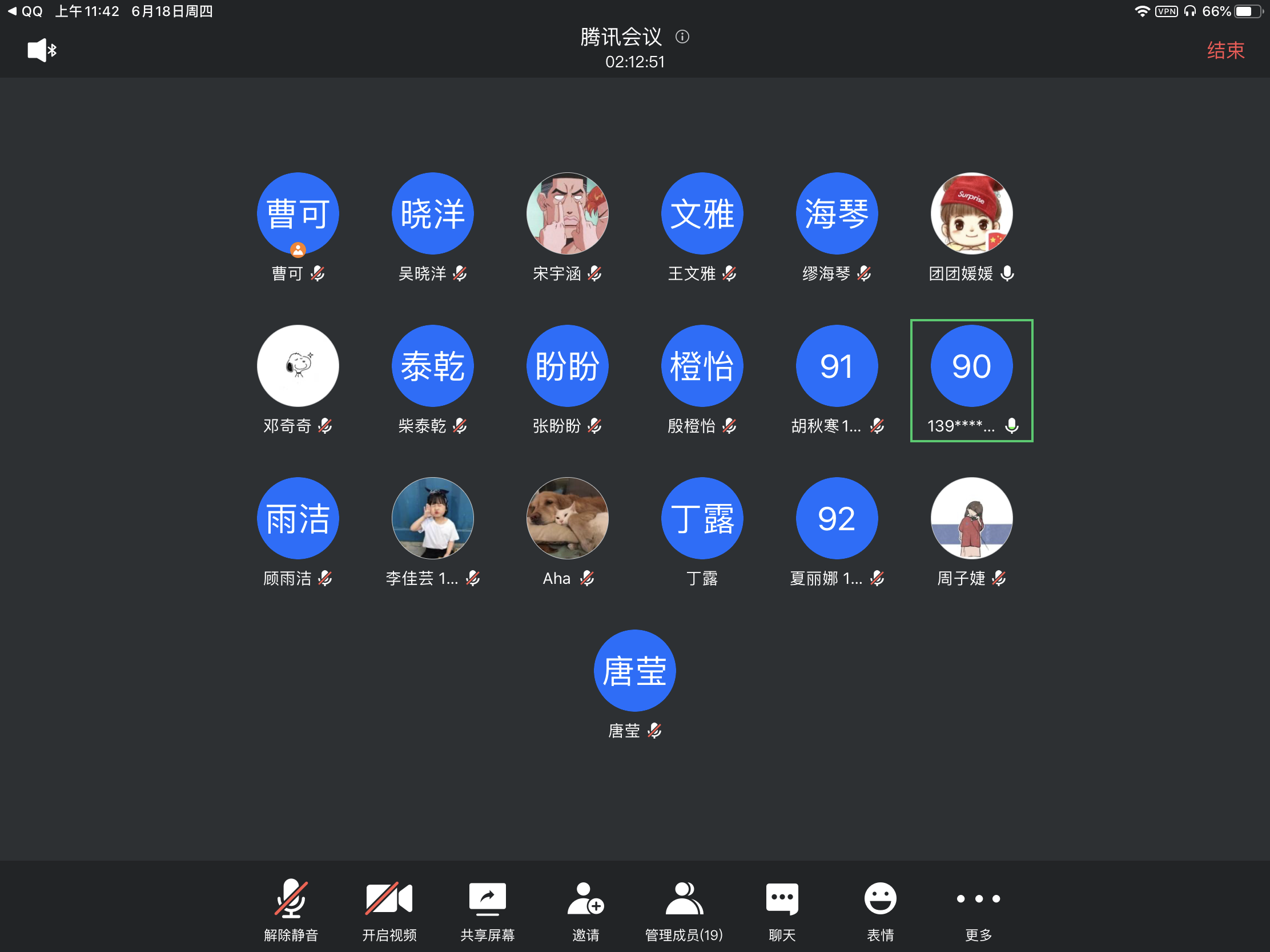Tap the Bluetooth speaker audio icon
Viewport: 1270px width, 952px height.
(42, 50)
